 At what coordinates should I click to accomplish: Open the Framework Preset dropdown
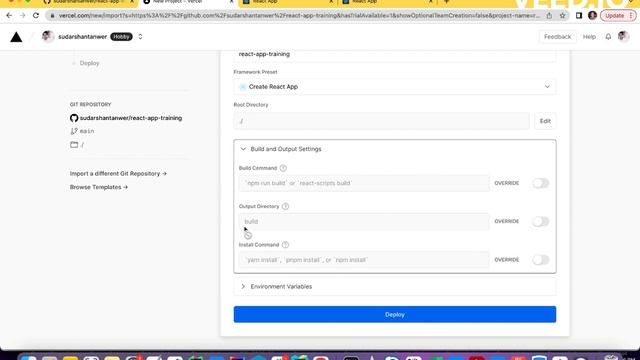point(395,87)
